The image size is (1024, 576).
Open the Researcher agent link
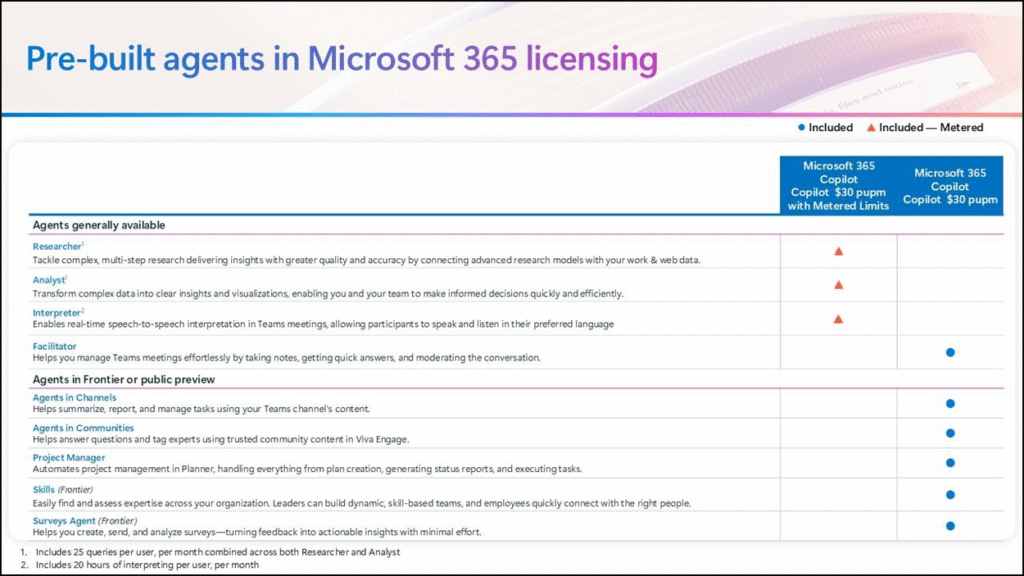(x=56, y=246)
